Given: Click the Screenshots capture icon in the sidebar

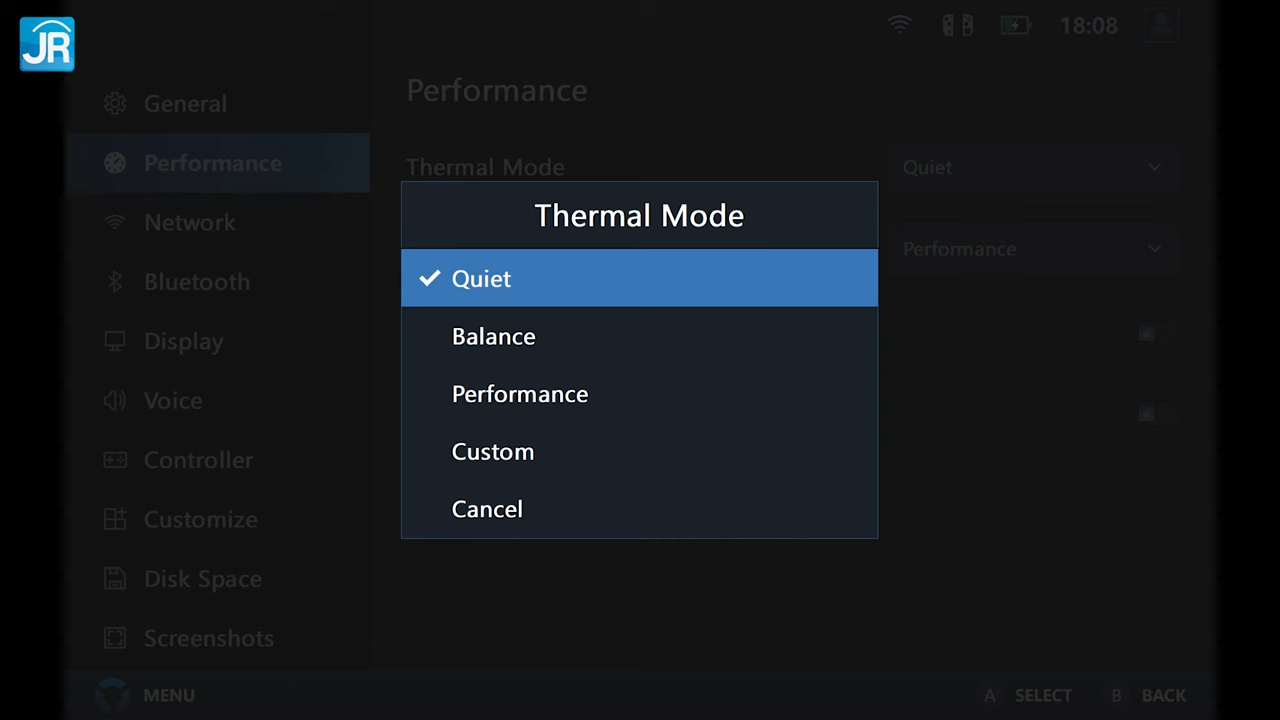Looking at the screenshot, I should (x=115, y=638).
